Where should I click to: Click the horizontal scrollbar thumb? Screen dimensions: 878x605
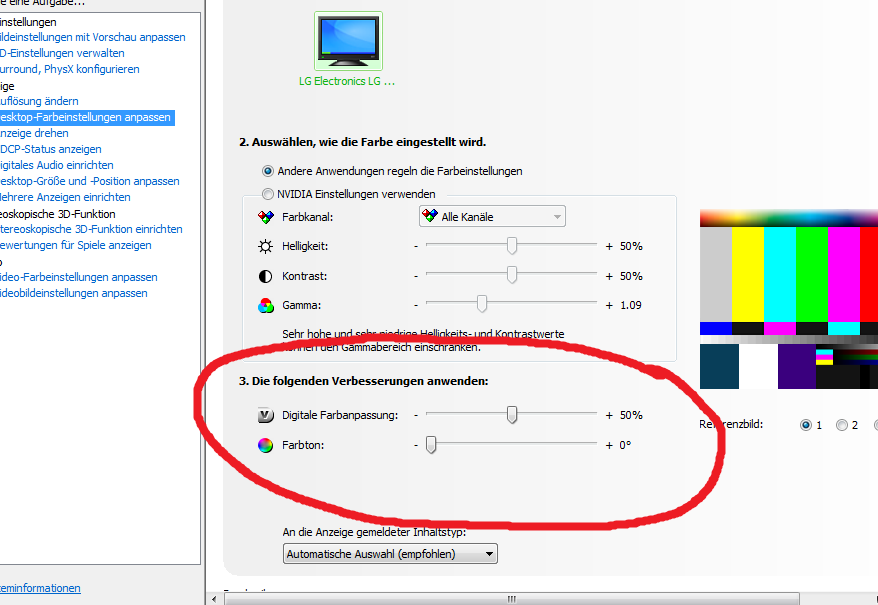511,598
